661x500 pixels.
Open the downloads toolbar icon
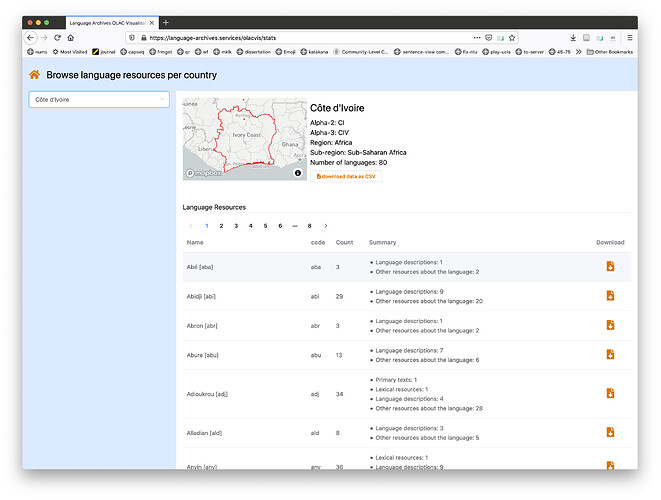[573, 38]
